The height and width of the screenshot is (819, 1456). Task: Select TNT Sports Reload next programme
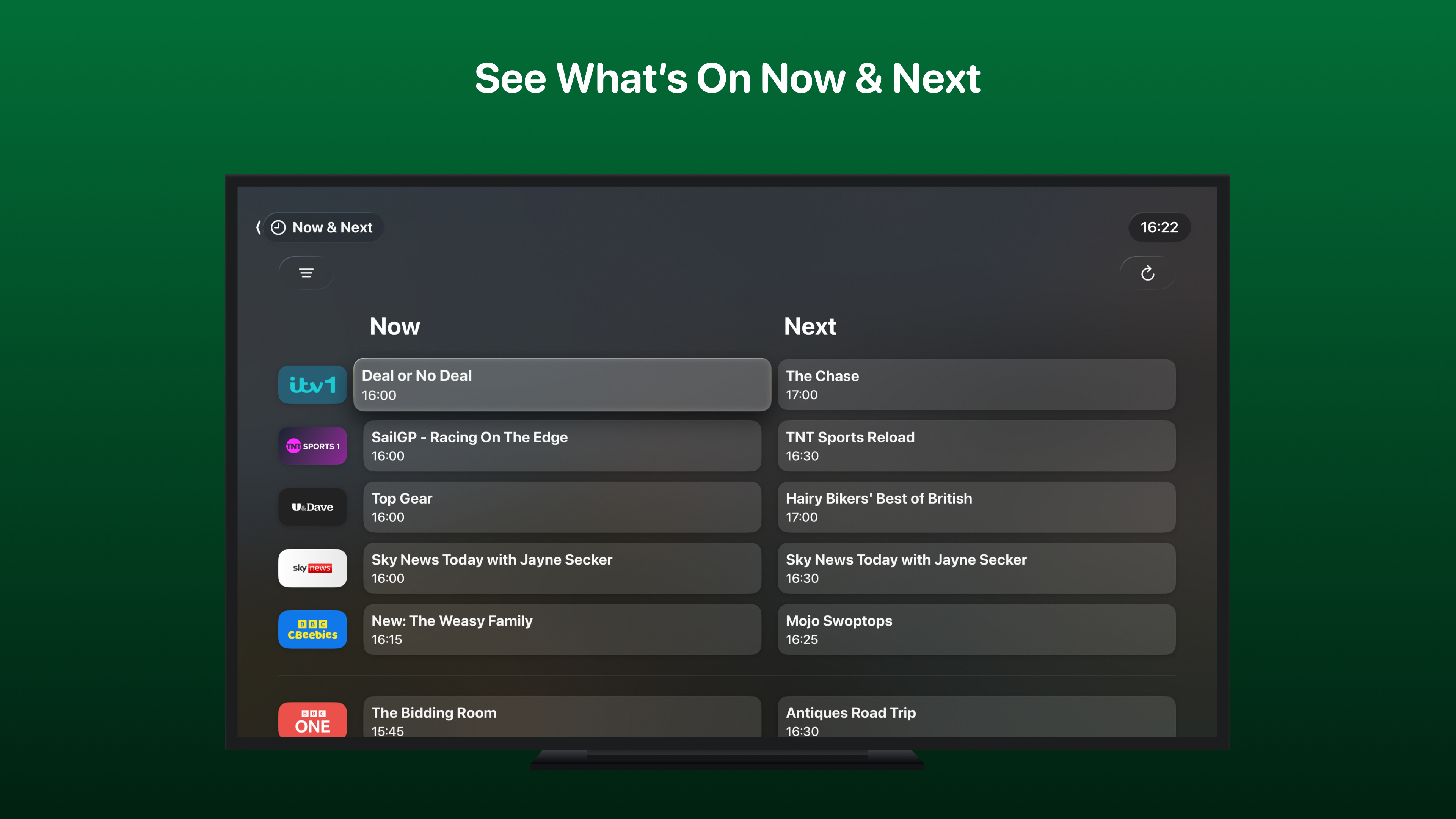976,446
